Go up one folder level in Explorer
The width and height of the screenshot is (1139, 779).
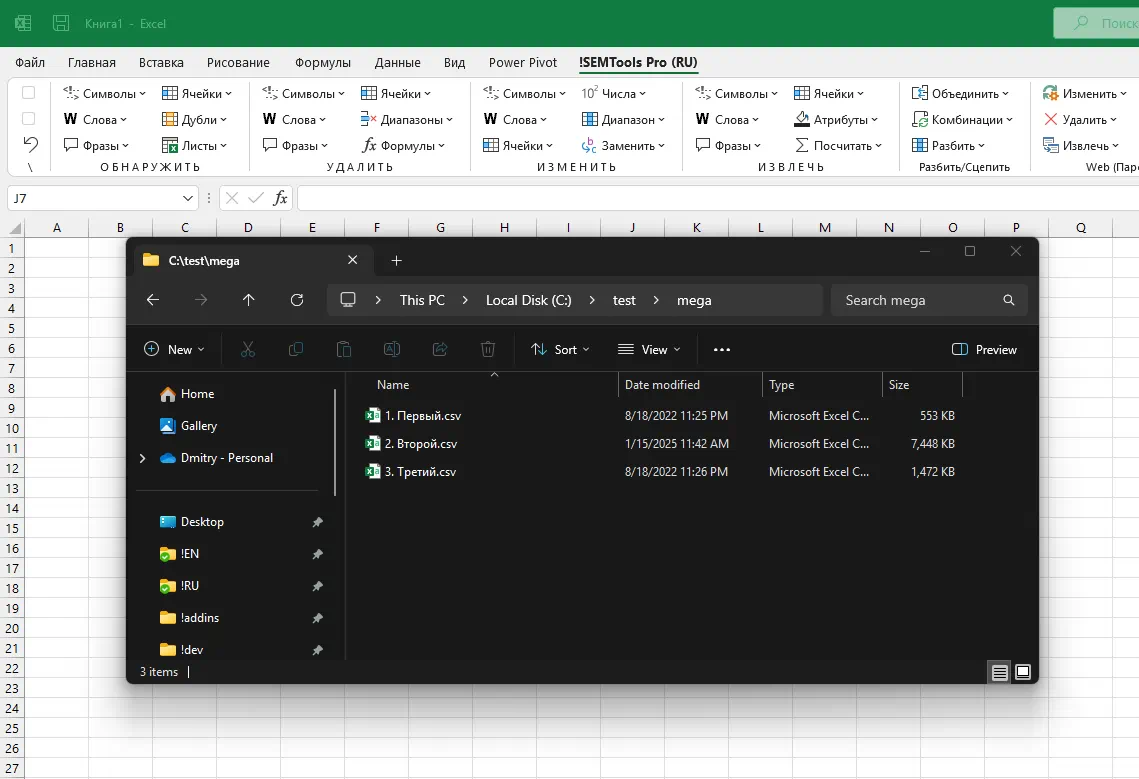click(248, 300)
